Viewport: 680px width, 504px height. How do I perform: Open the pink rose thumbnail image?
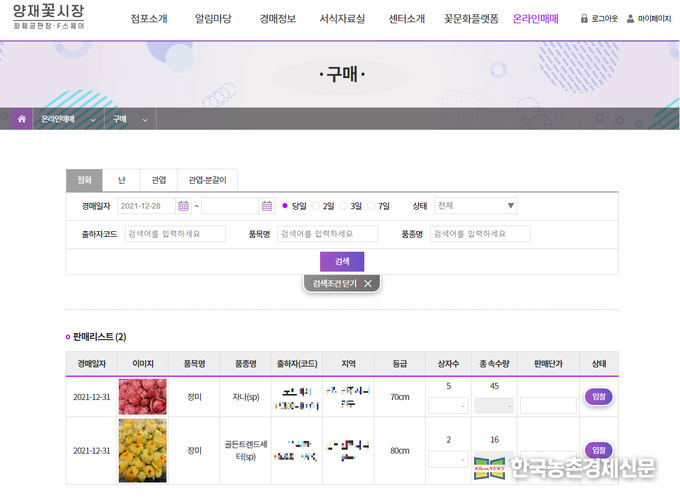tap(143, 396)
